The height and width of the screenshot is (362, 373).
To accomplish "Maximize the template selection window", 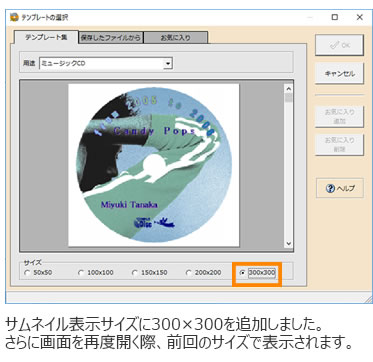I will 335,17.
